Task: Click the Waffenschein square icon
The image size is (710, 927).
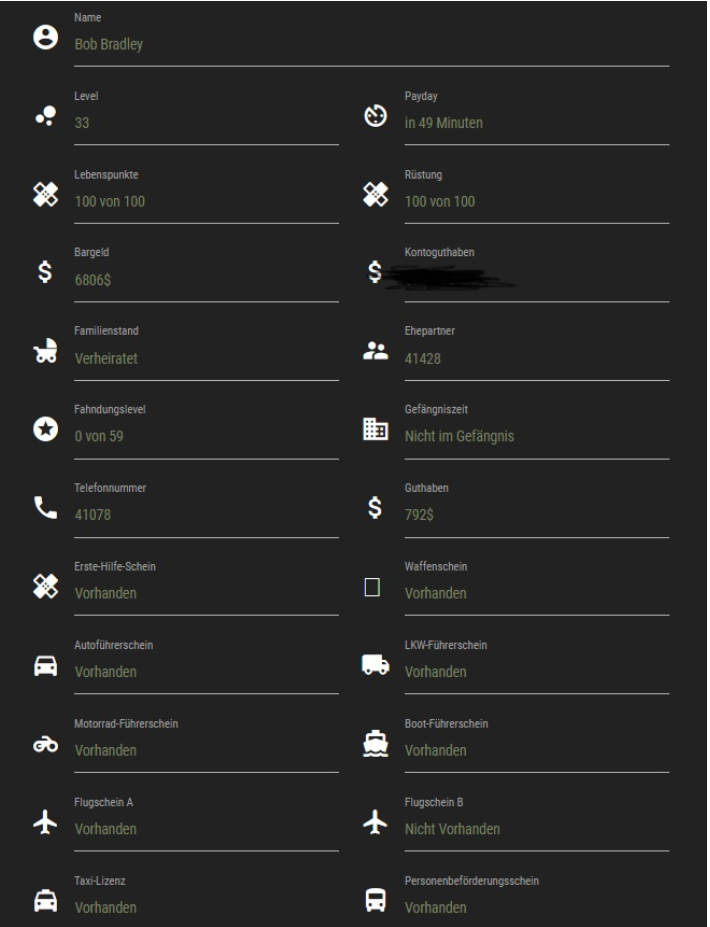Action: click(375, 588)
